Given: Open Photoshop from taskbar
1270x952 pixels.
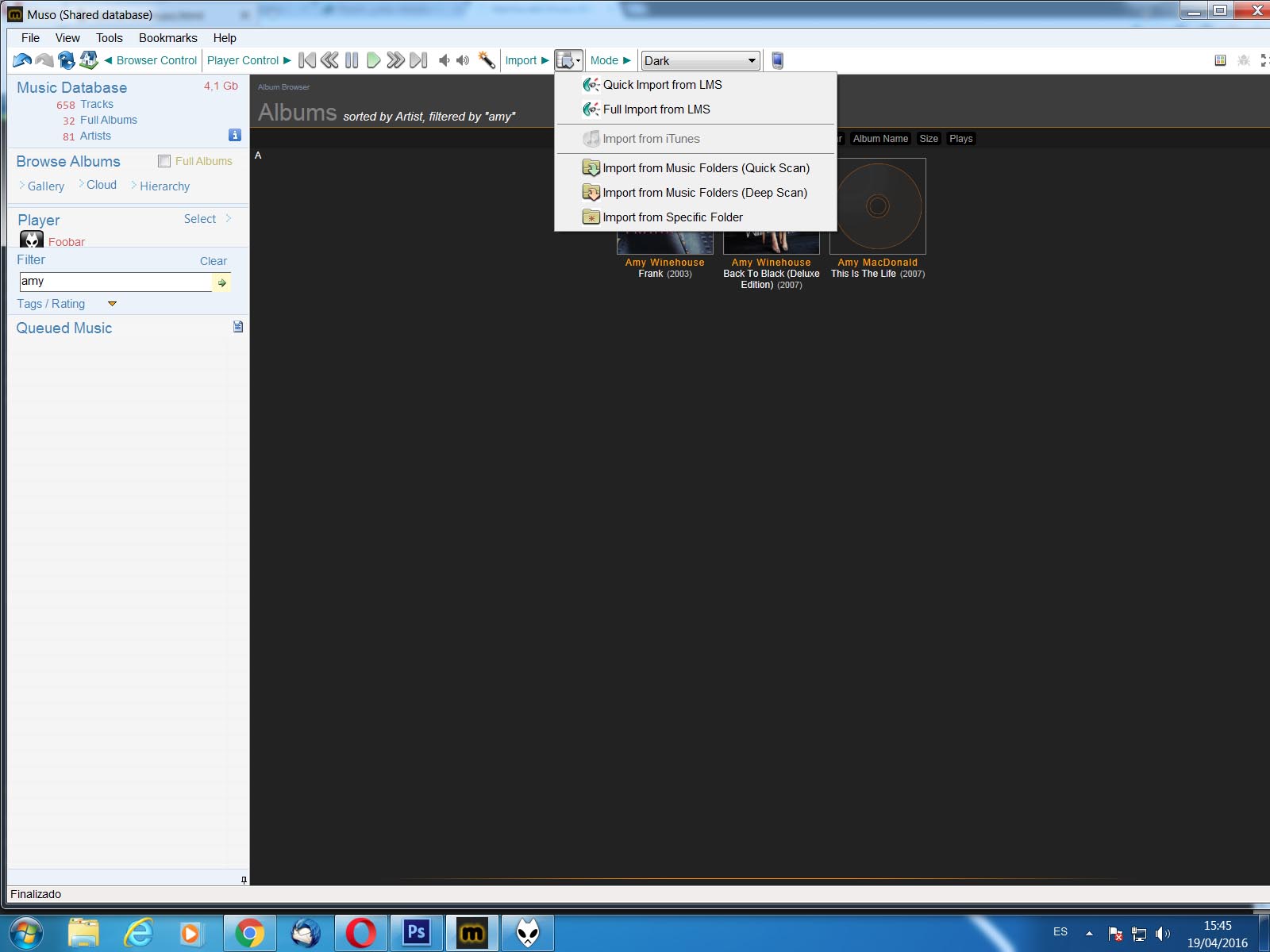Looking at the screenshot, I should pos(416,933).
